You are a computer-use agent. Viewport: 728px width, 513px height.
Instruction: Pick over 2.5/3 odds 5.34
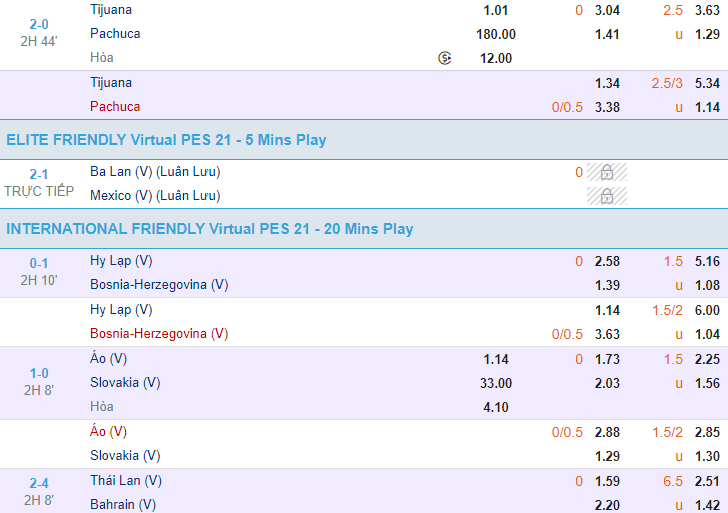tap(707, 83)
